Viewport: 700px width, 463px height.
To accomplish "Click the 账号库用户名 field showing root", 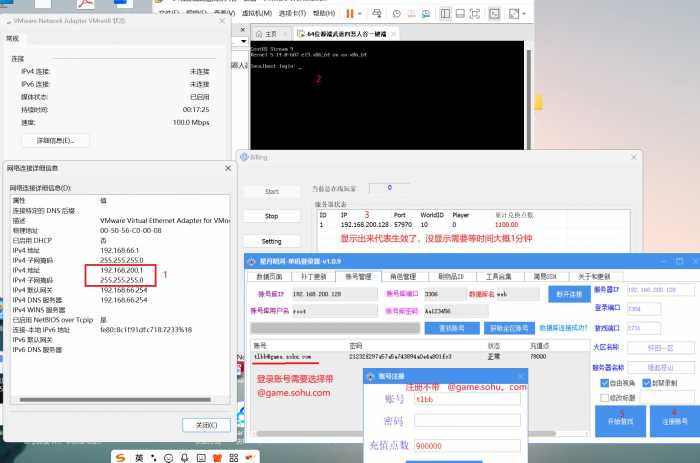I will click(333, 311).
